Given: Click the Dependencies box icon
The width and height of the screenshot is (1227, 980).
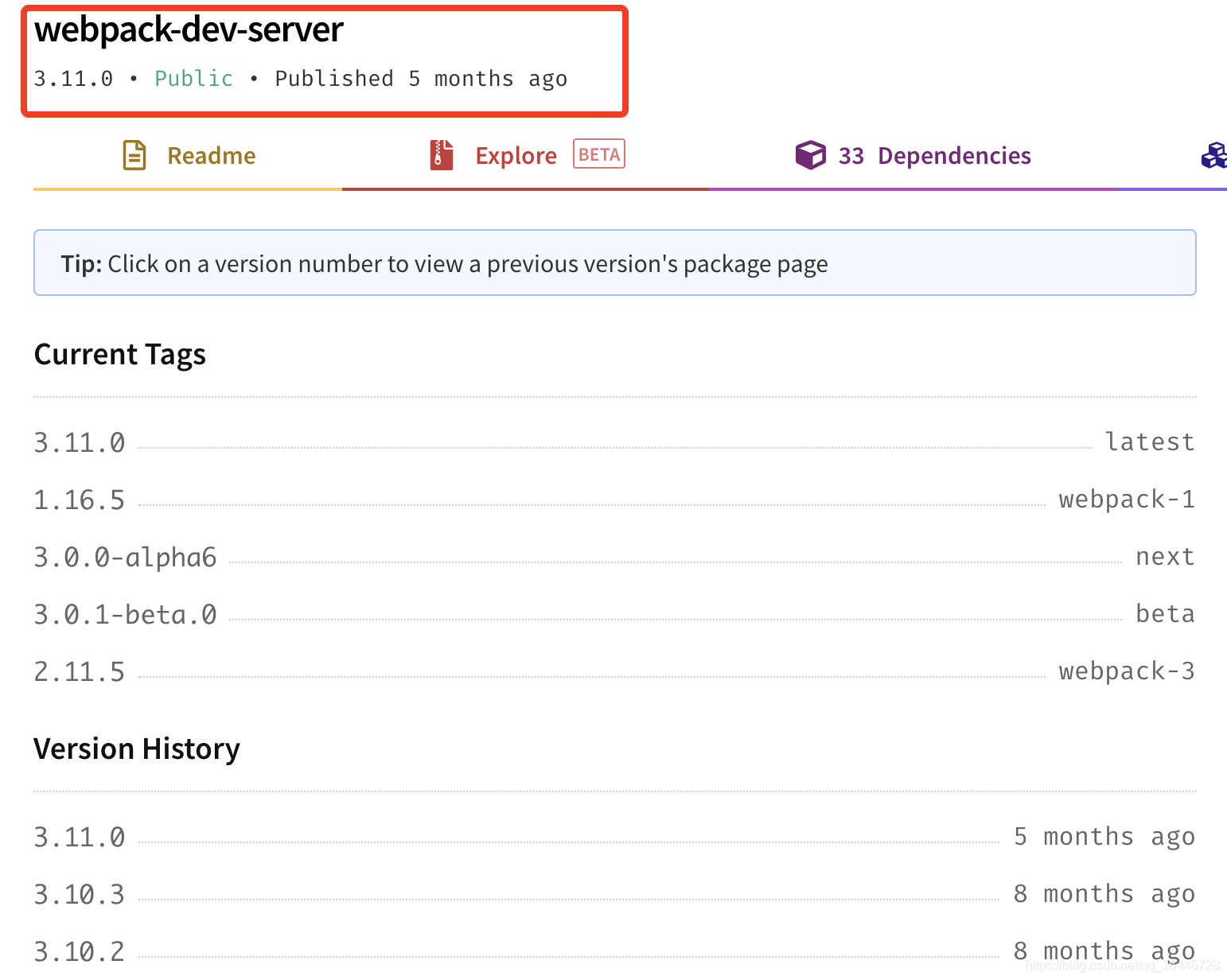Looking at the screenshot, I should click(x=810, y=155).
